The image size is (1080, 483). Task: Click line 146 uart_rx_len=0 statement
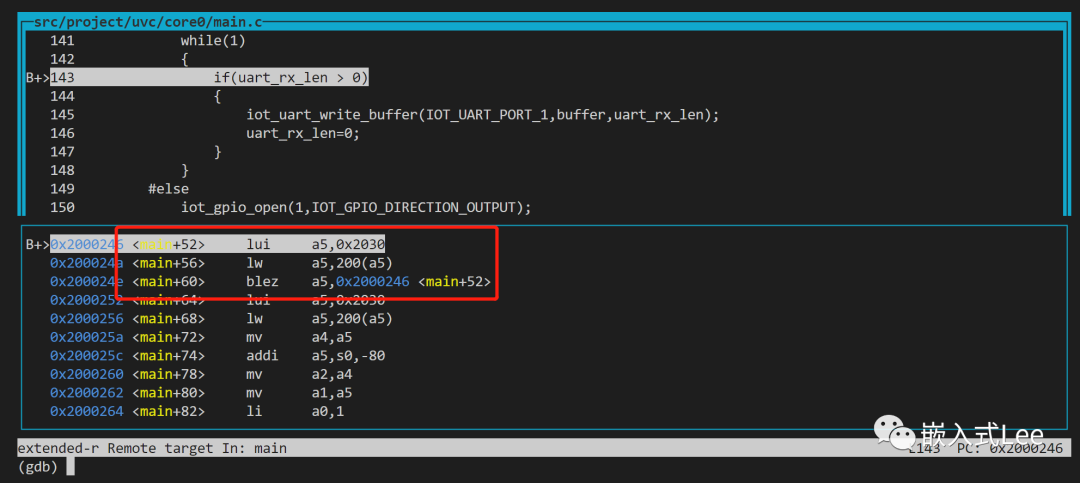pyautogui.click(x=303, y=134)
